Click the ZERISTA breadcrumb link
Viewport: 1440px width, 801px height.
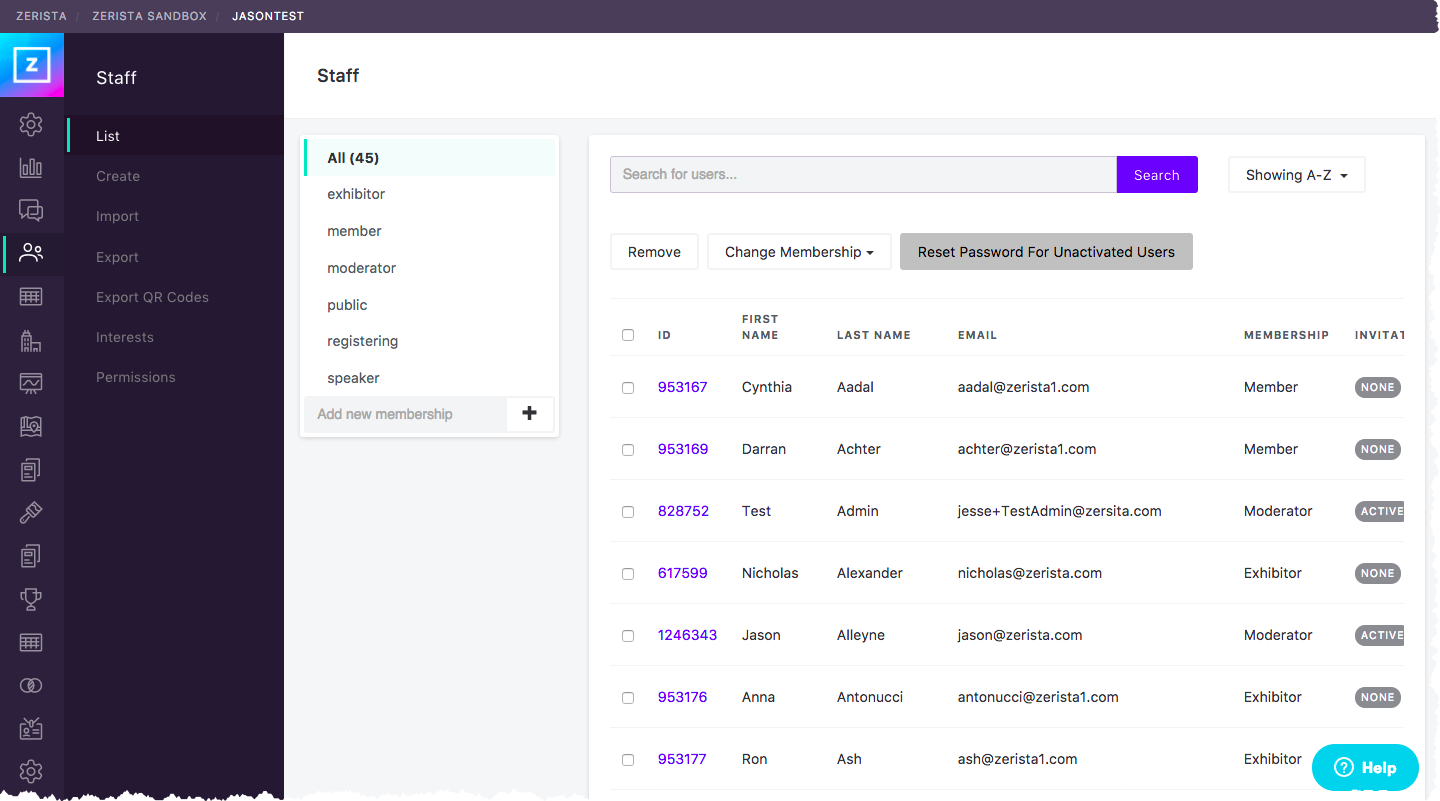tap(42, 16)
